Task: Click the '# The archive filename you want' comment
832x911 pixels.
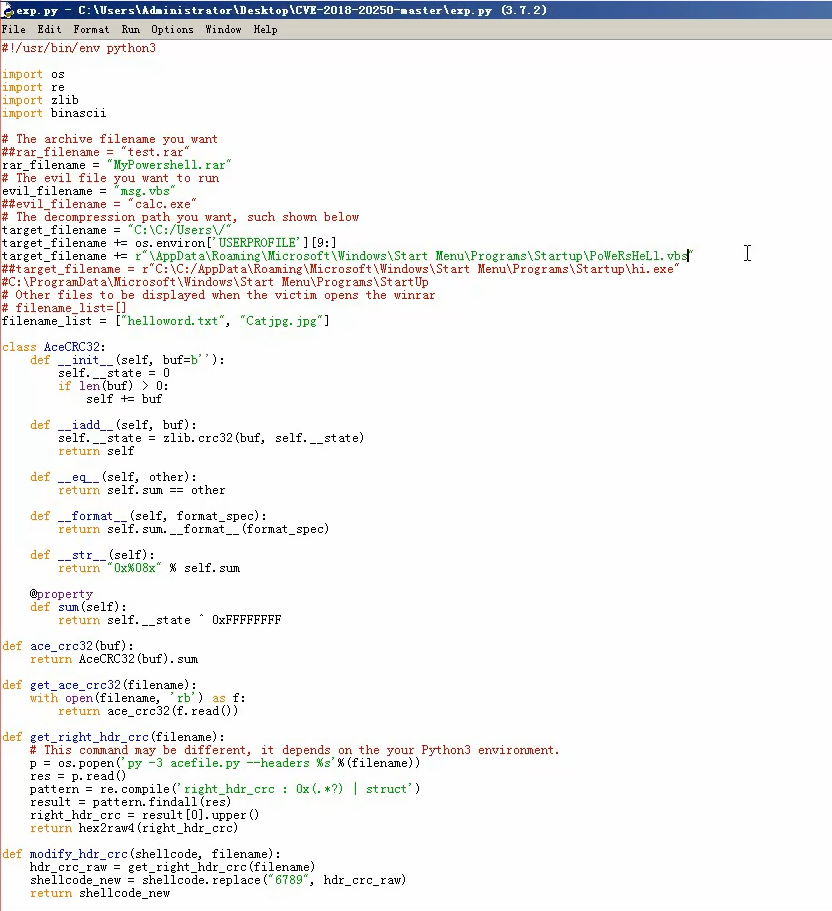Action: 110,139
